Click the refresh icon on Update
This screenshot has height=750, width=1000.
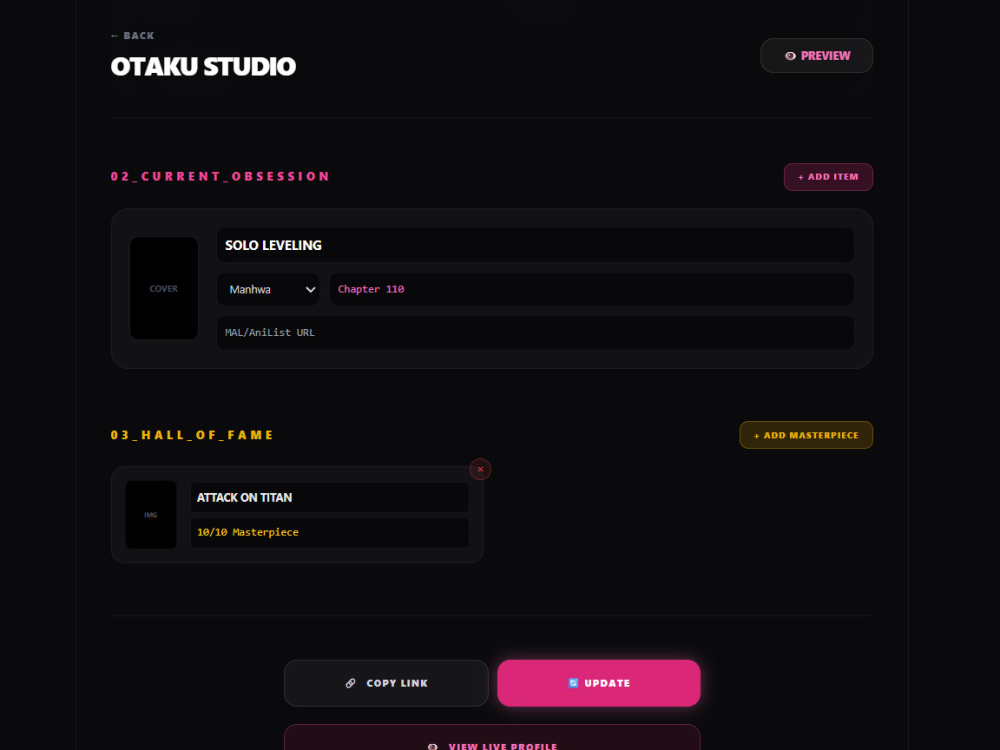point(573,683)
